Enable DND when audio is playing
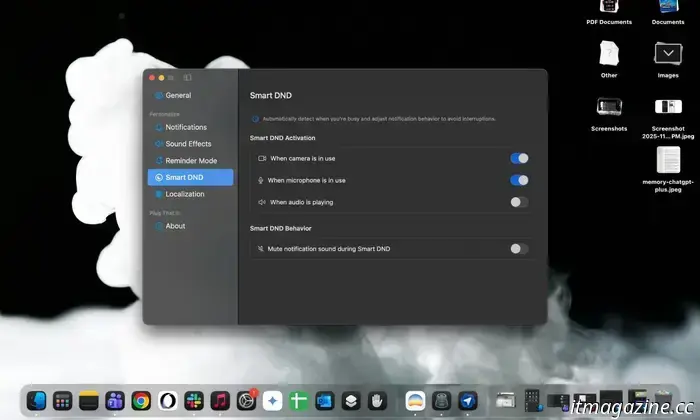This screenshot has width=700, height=420. tap(519, 202)
